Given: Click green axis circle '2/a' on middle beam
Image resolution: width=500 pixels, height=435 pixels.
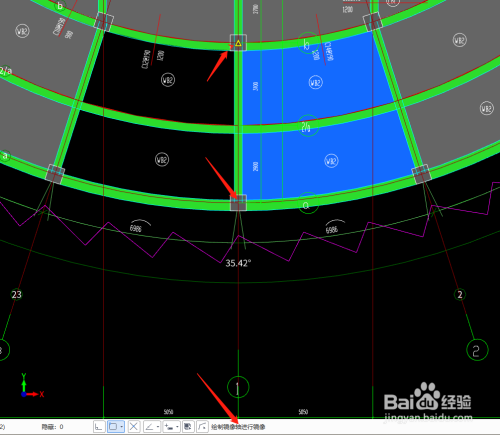Looking at the screenshot, I should click(x=307, y=126).
